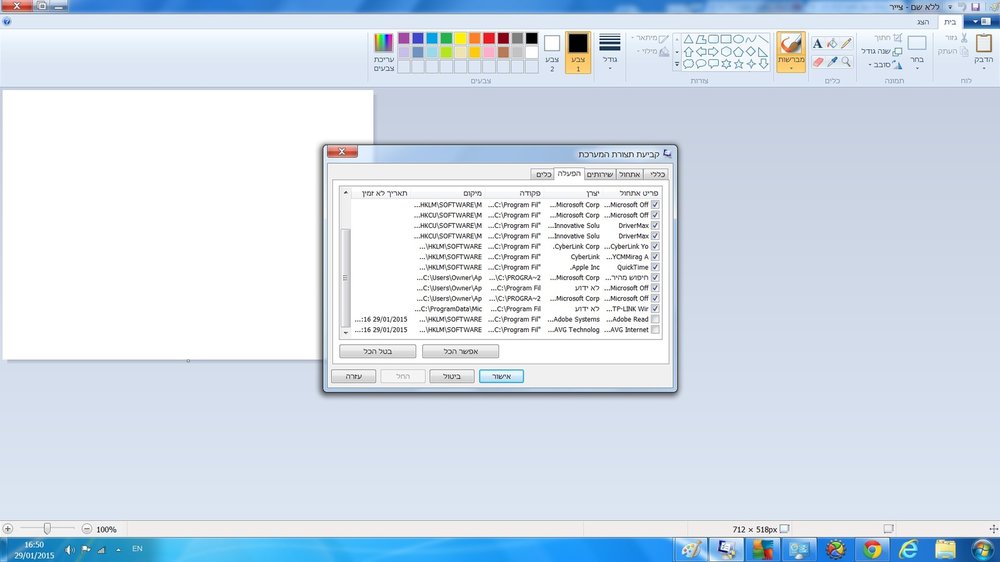The image size is (1000, 562).
Task: Uncheck the QuickTime startup item
Action: [x=655, y=267]
